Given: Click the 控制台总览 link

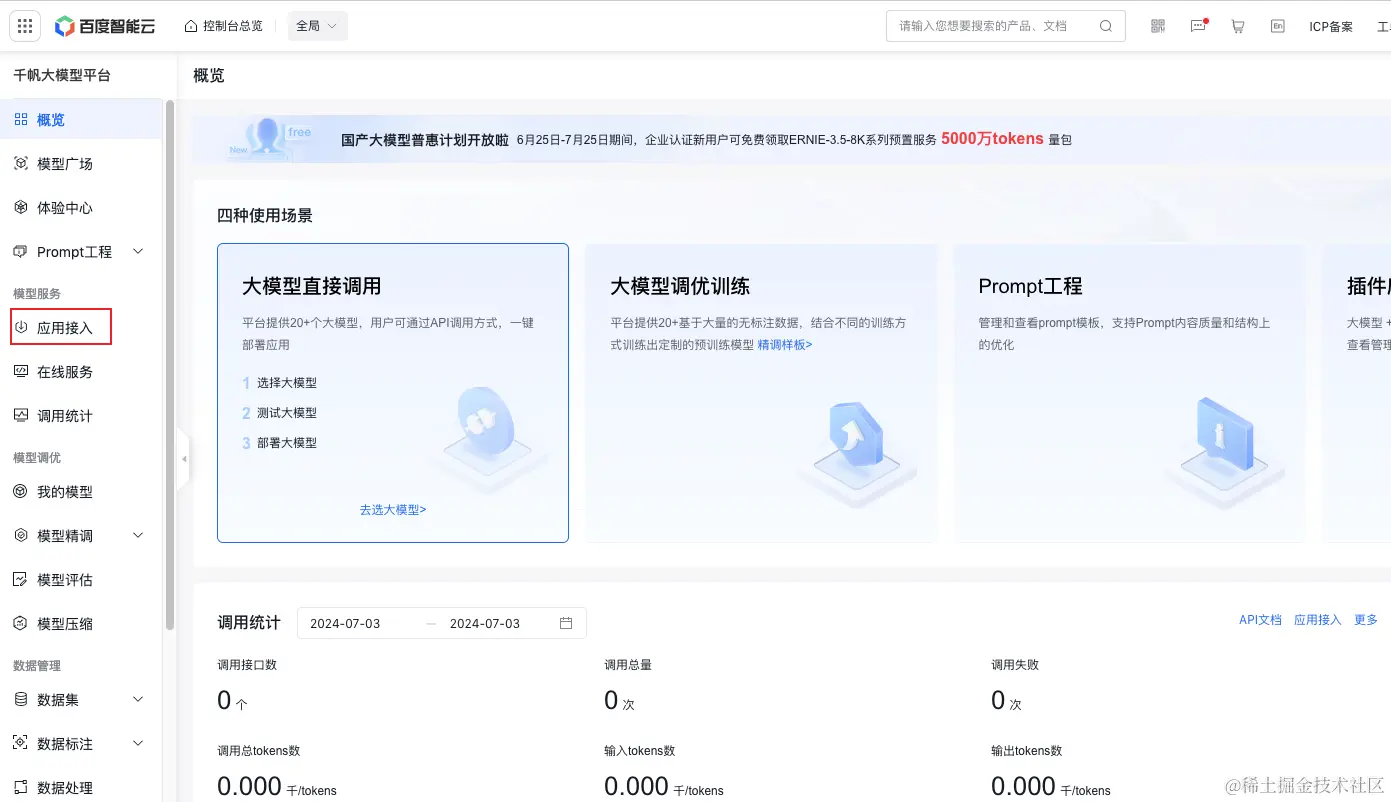Looking at the screenshot, I should pos(232,26).
